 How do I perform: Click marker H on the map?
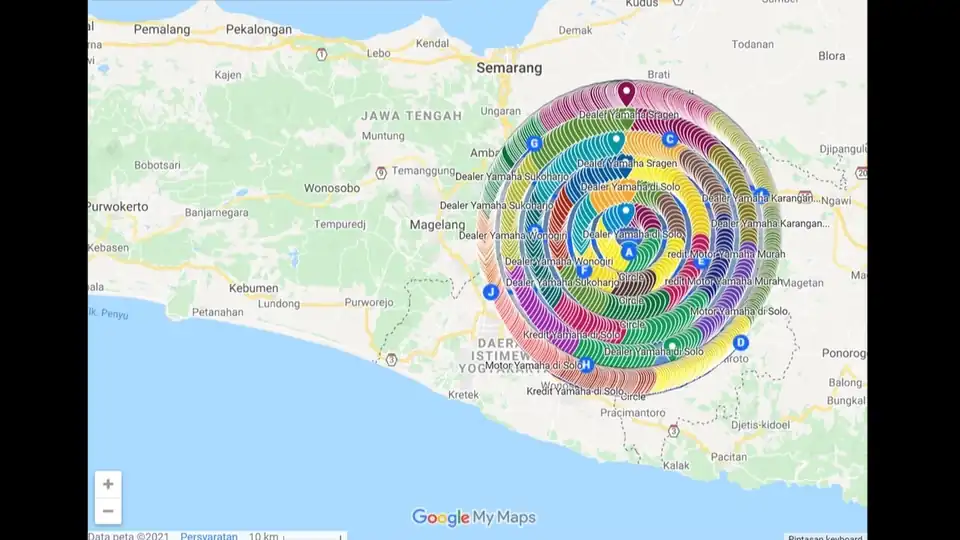coord(586,365)
